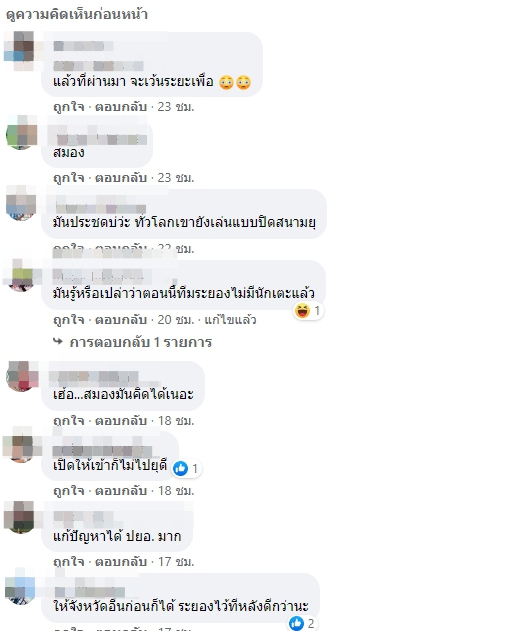This screenshot has width=523, height=631.
Task: Reply to the สมอง comment with ตอบกลับ
Action: coord(121,177)
